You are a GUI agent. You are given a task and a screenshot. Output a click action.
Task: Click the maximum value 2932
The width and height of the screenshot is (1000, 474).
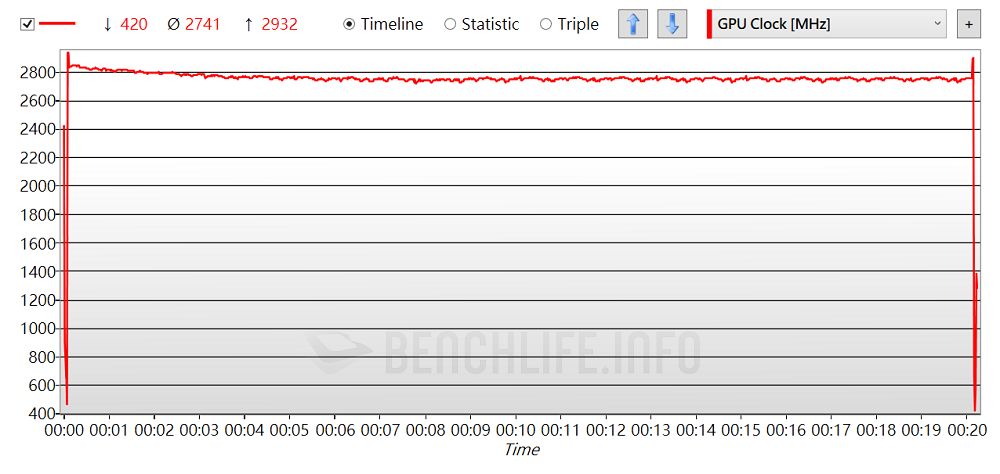click(279, 24)
